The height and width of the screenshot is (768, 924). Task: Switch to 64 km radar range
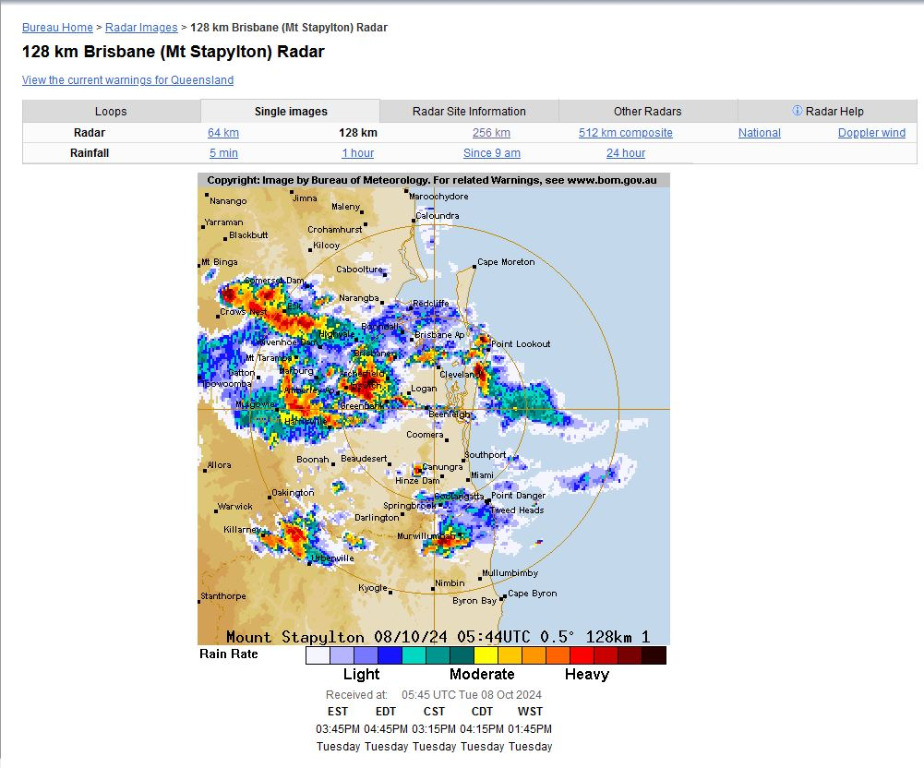point(223,133)
